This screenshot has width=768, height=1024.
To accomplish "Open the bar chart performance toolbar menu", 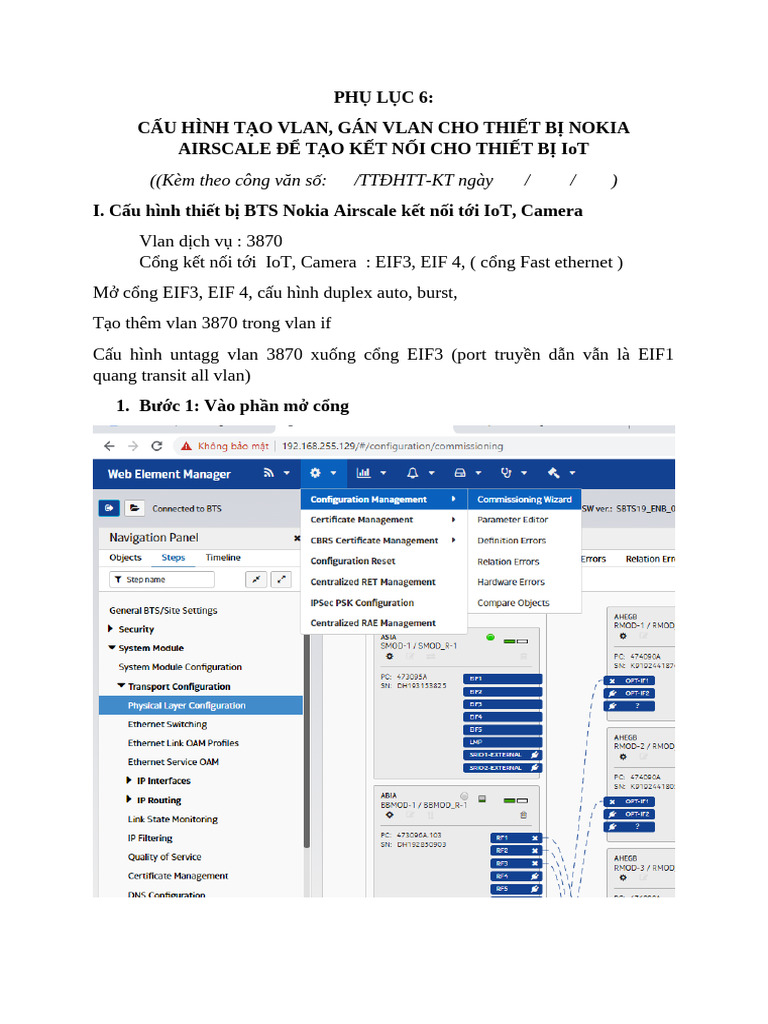I will pos(363,473).
